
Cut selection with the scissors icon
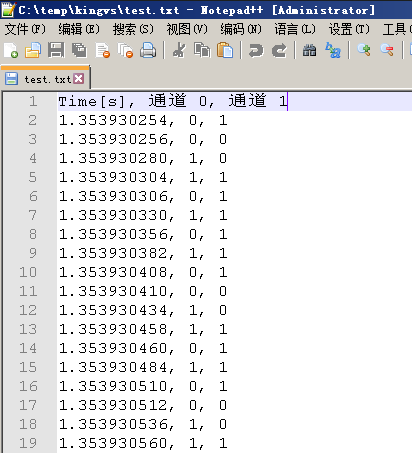pos(179,50)
